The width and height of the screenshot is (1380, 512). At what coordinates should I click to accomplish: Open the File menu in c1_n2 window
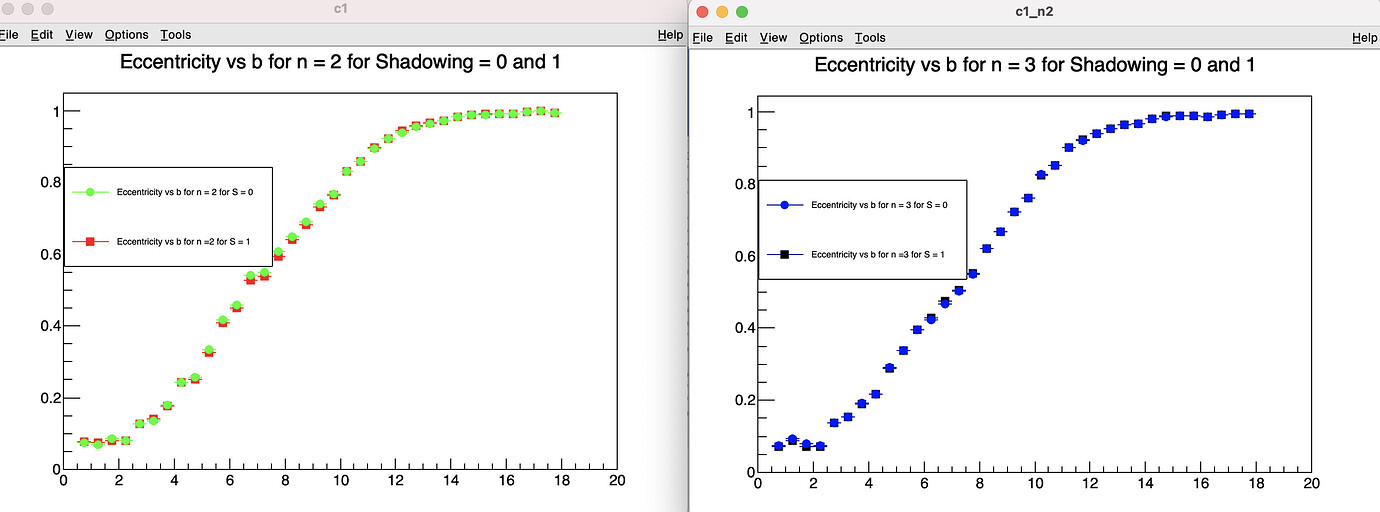703,38
